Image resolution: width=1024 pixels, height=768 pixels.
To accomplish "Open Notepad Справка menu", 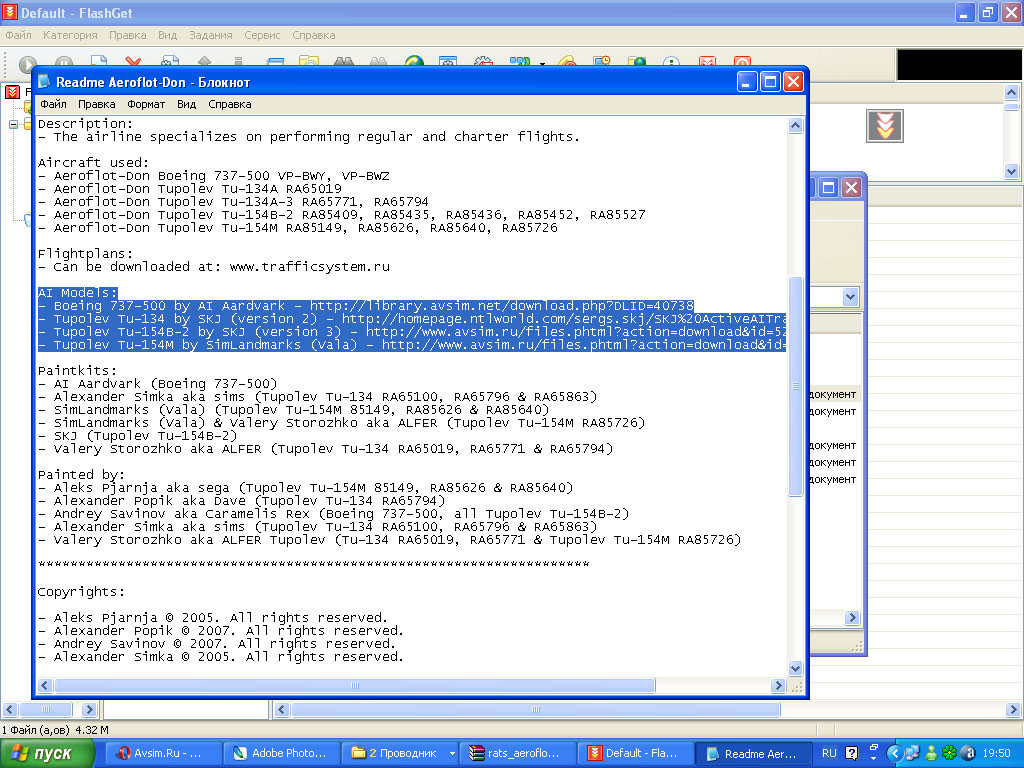I will pos(230,104).
